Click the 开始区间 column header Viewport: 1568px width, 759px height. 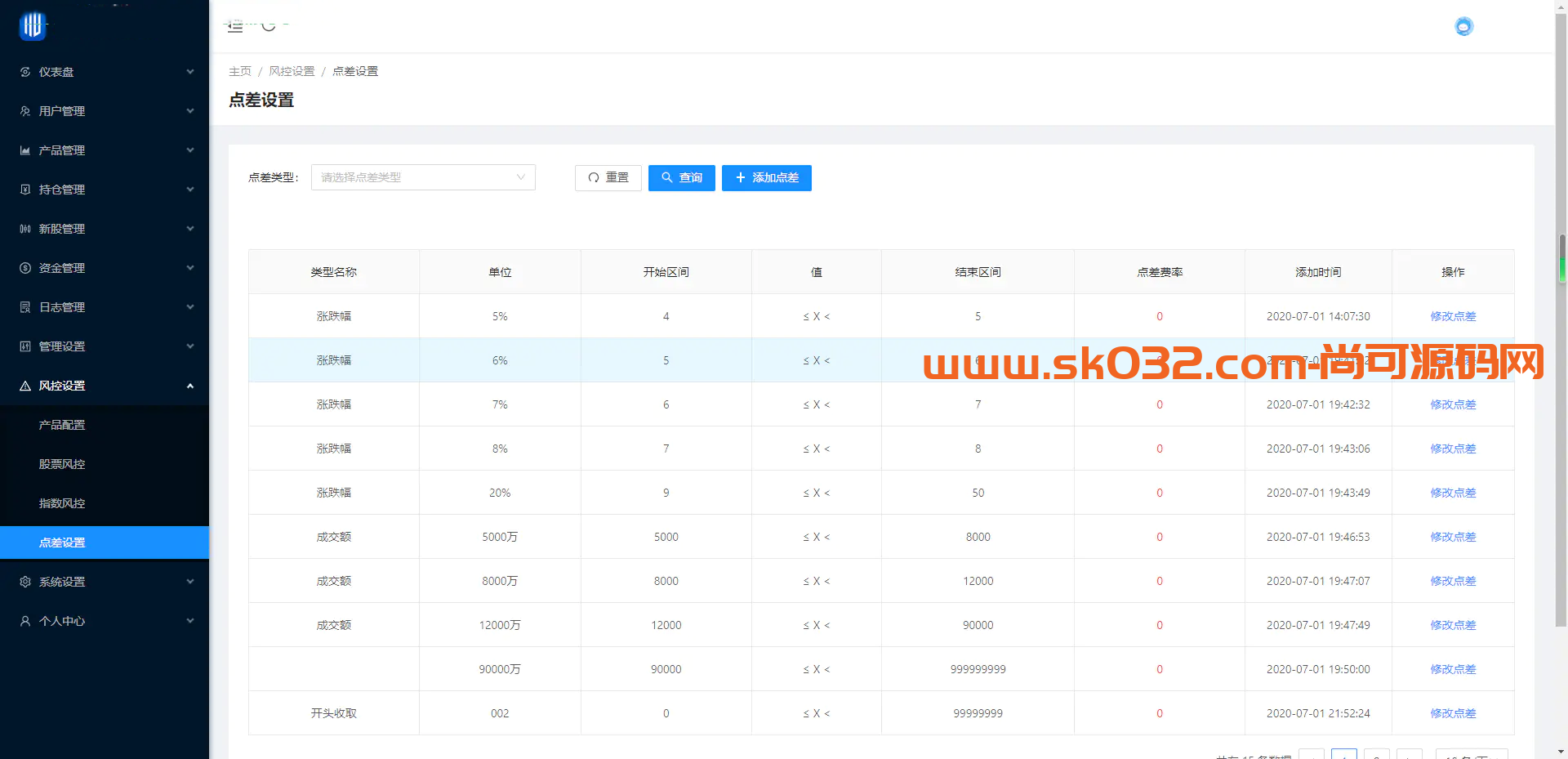pos(666,272)
